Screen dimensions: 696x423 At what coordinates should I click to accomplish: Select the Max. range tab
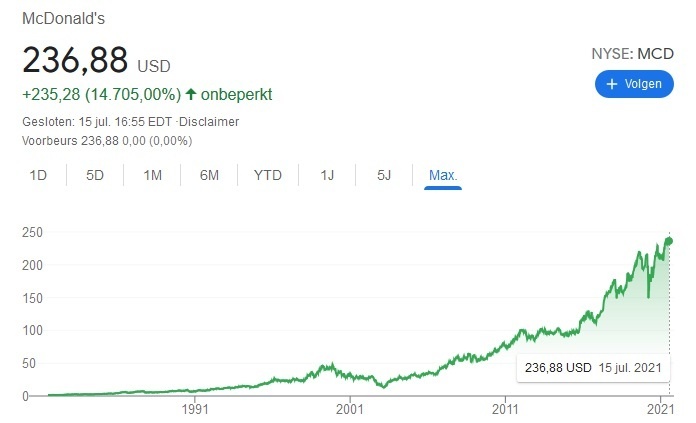pos(443,175)
